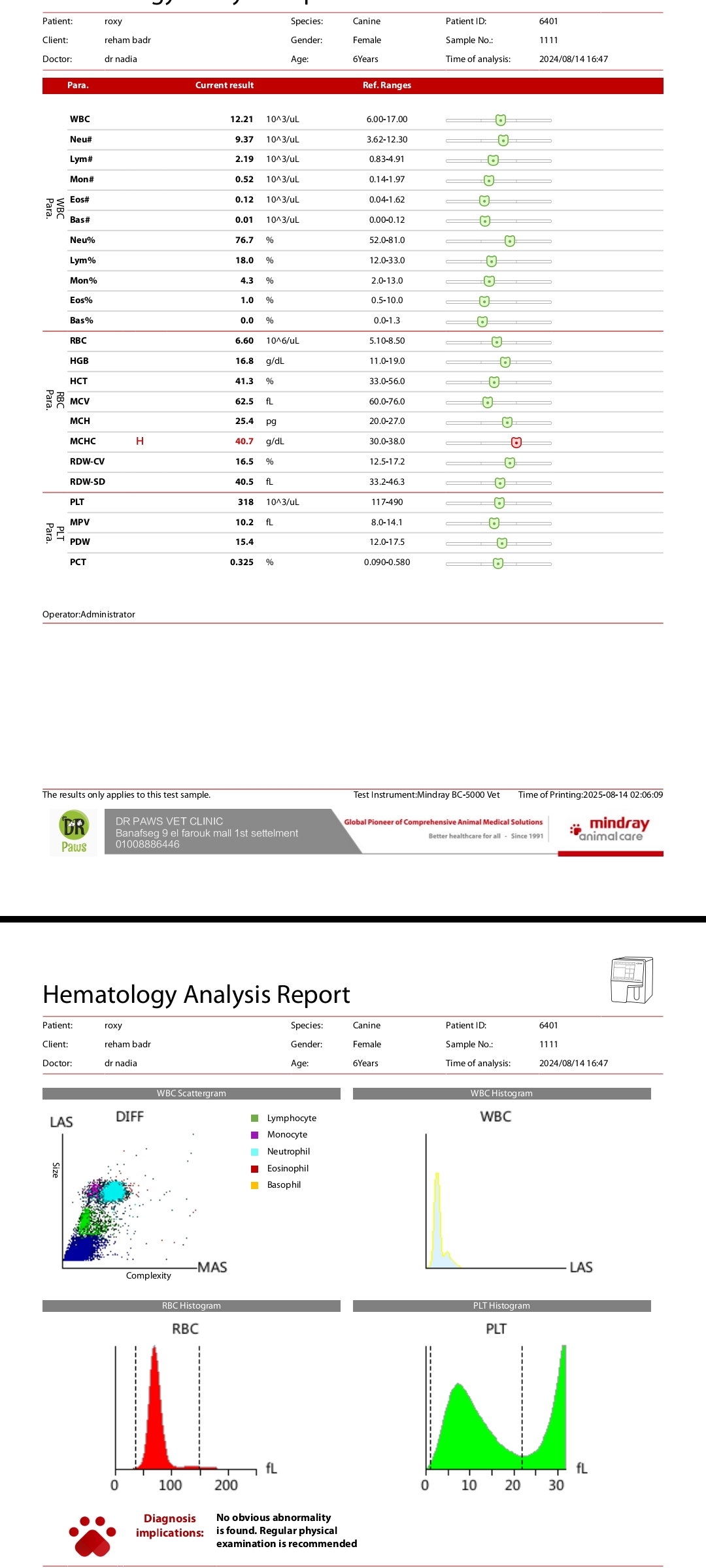
Task: Click the Neu% reference range slider
Action: 498,241
